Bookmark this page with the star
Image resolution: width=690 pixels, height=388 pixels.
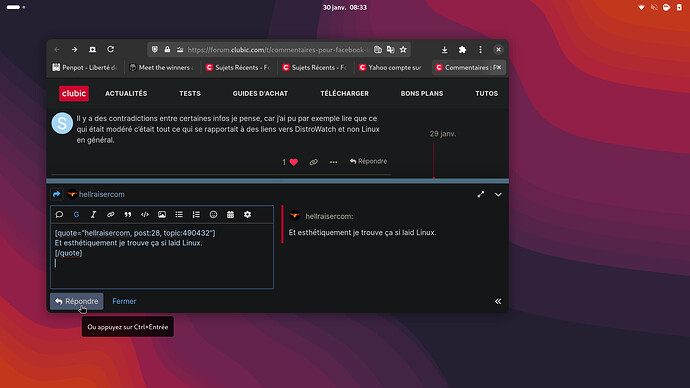(403, 50)
